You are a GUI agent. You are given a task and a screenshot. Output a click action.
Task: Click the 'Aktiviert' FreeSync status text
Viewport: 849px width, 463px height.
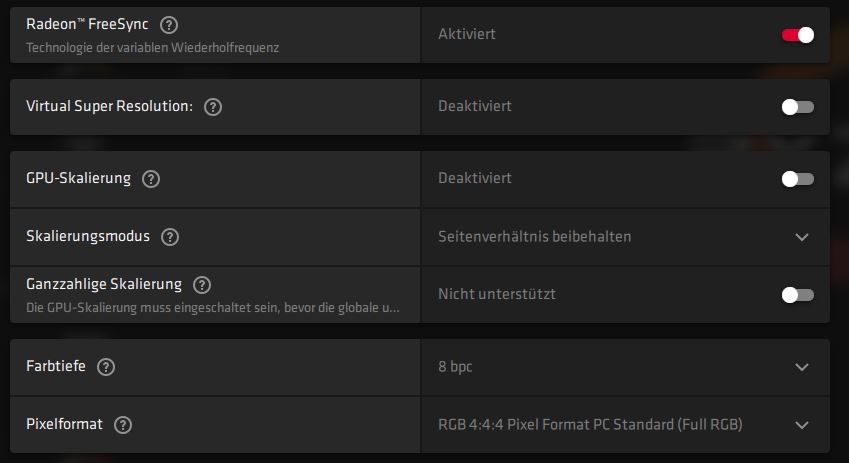pos(466,35)
